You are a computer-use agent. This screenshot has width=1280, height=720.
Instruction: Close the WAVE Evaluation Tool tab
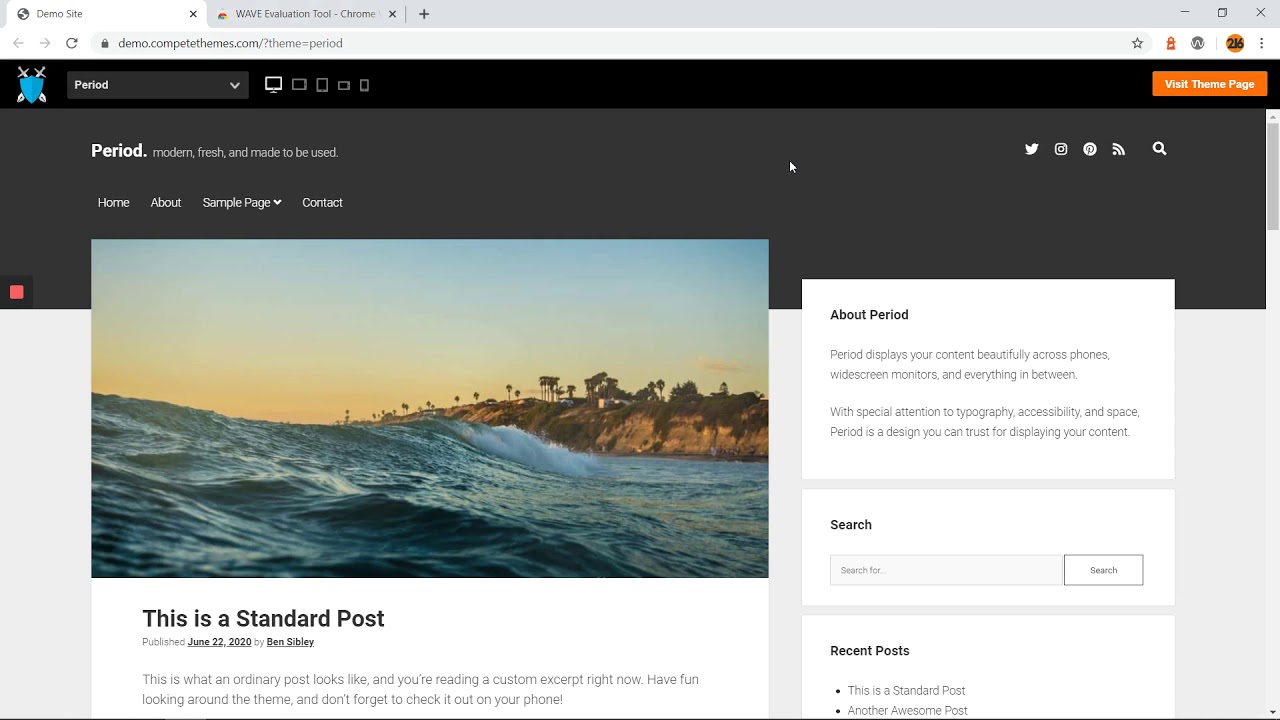(392, 14)
